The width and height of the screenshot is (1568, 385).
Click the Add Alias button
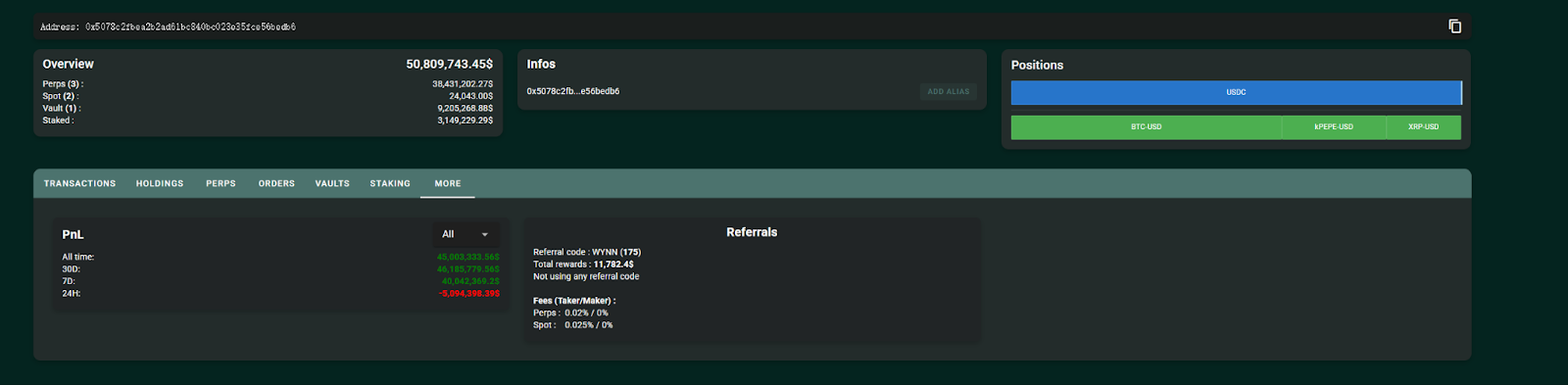pyautogui.click(x=949, y=91)
